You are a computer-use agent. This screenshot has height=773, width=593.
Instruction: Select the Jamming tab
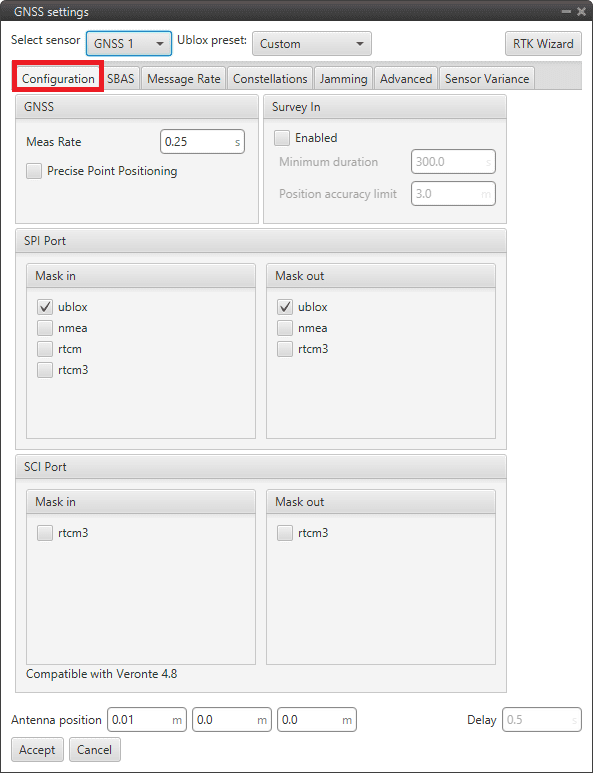344,79
